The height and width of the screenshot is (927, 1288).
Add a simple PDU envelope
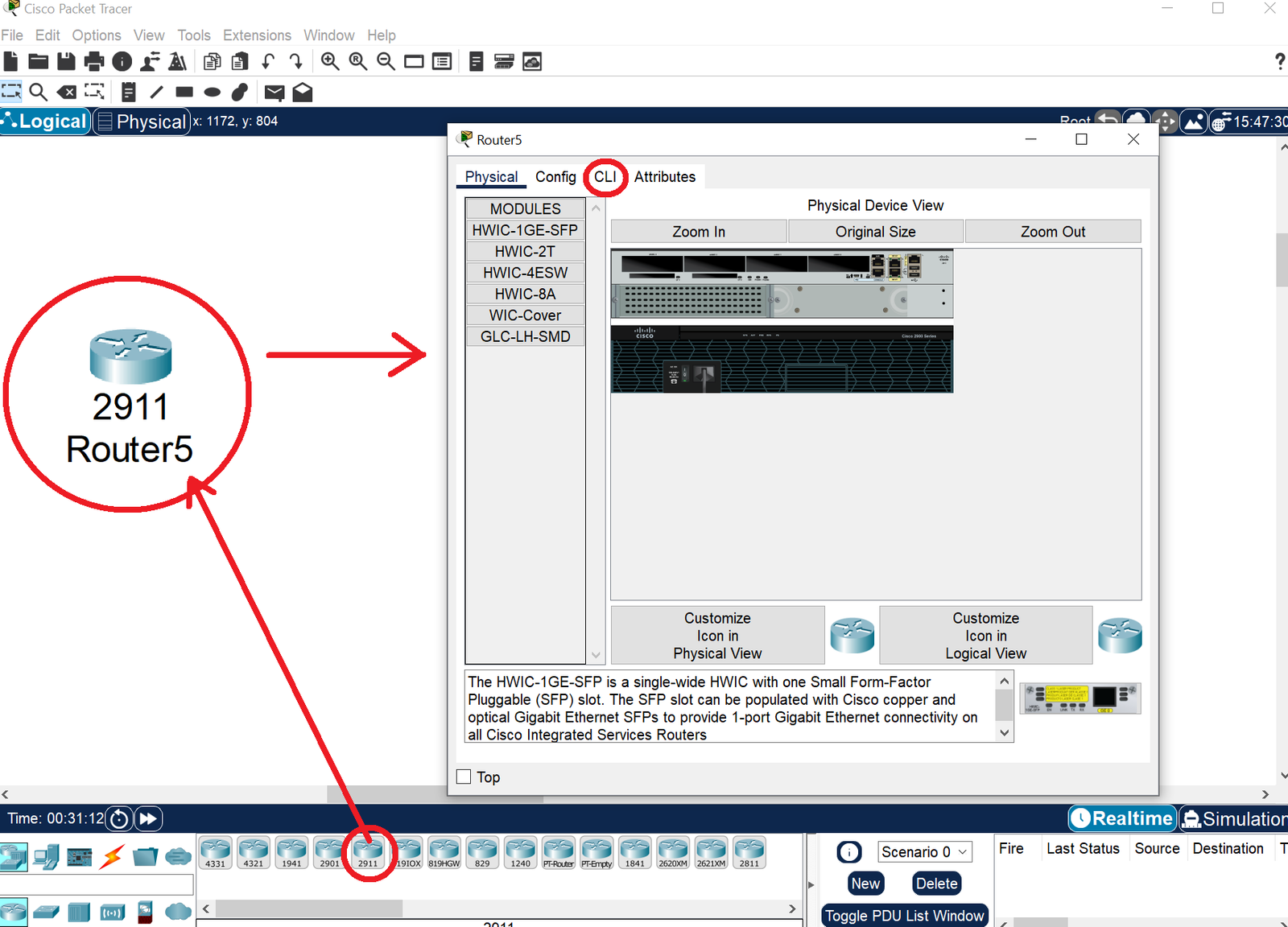coord(274,93)
